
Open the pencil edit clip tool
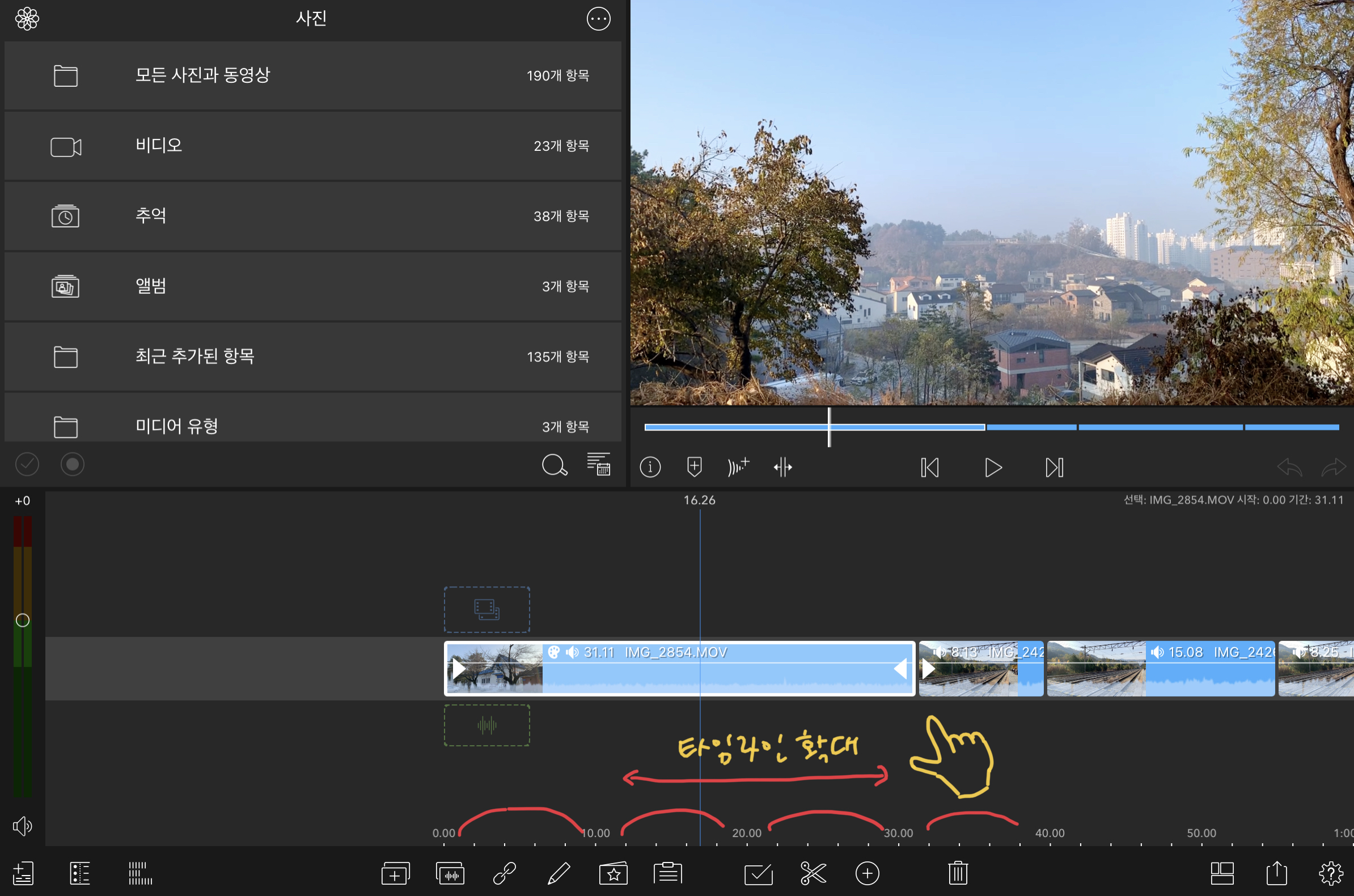tap(558, 873)
